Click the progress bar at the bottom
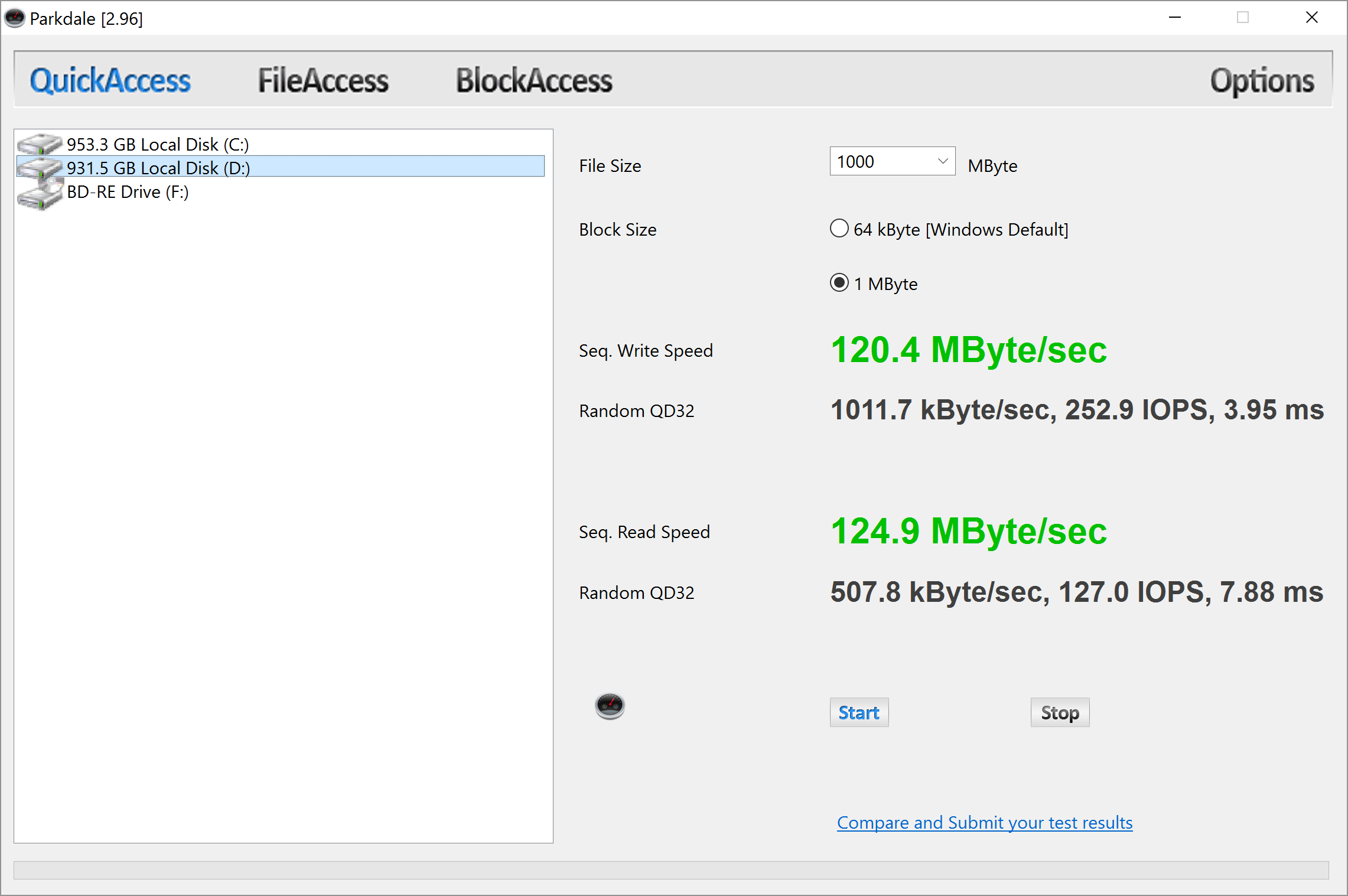The image size is (1348, 896). 671,870
